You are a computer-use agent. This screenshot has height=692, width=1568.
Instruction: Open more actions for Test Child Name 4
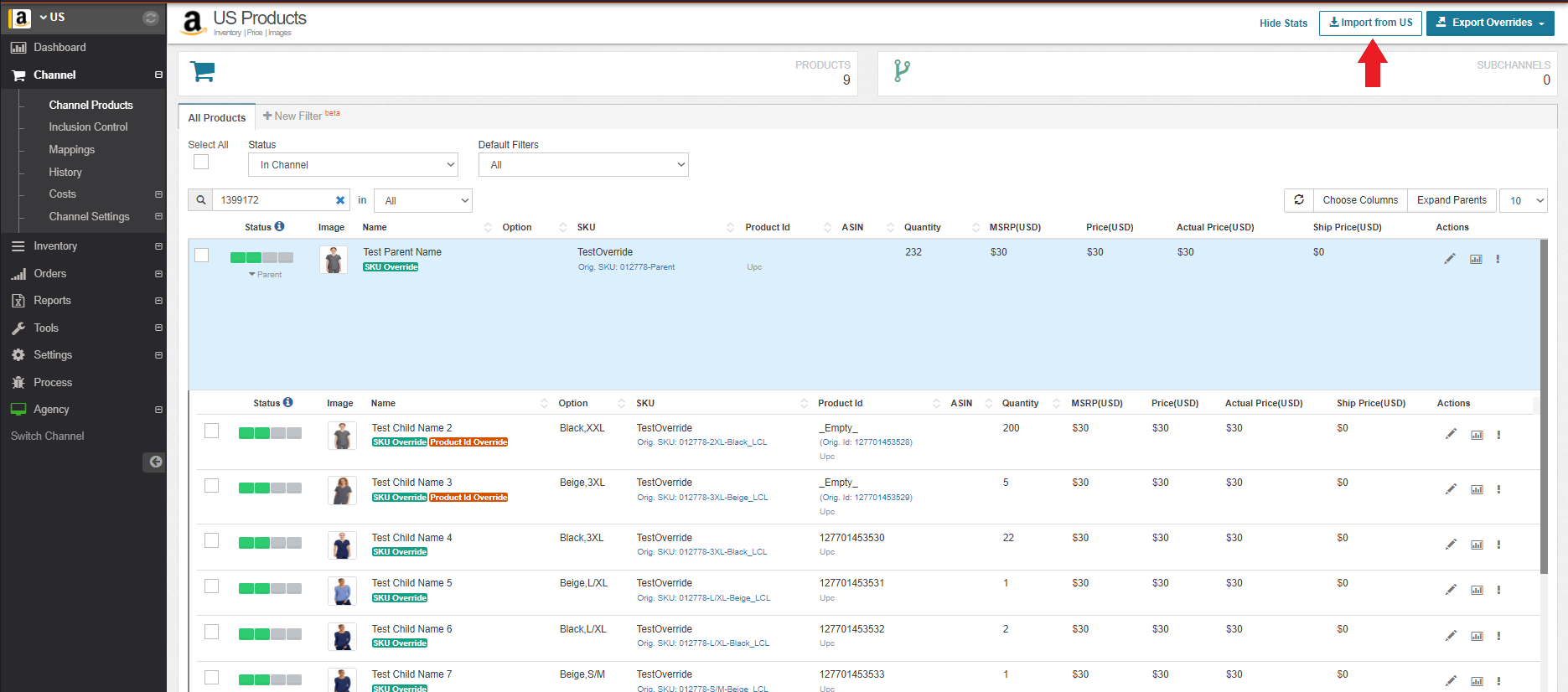[x=1498, y=545]
